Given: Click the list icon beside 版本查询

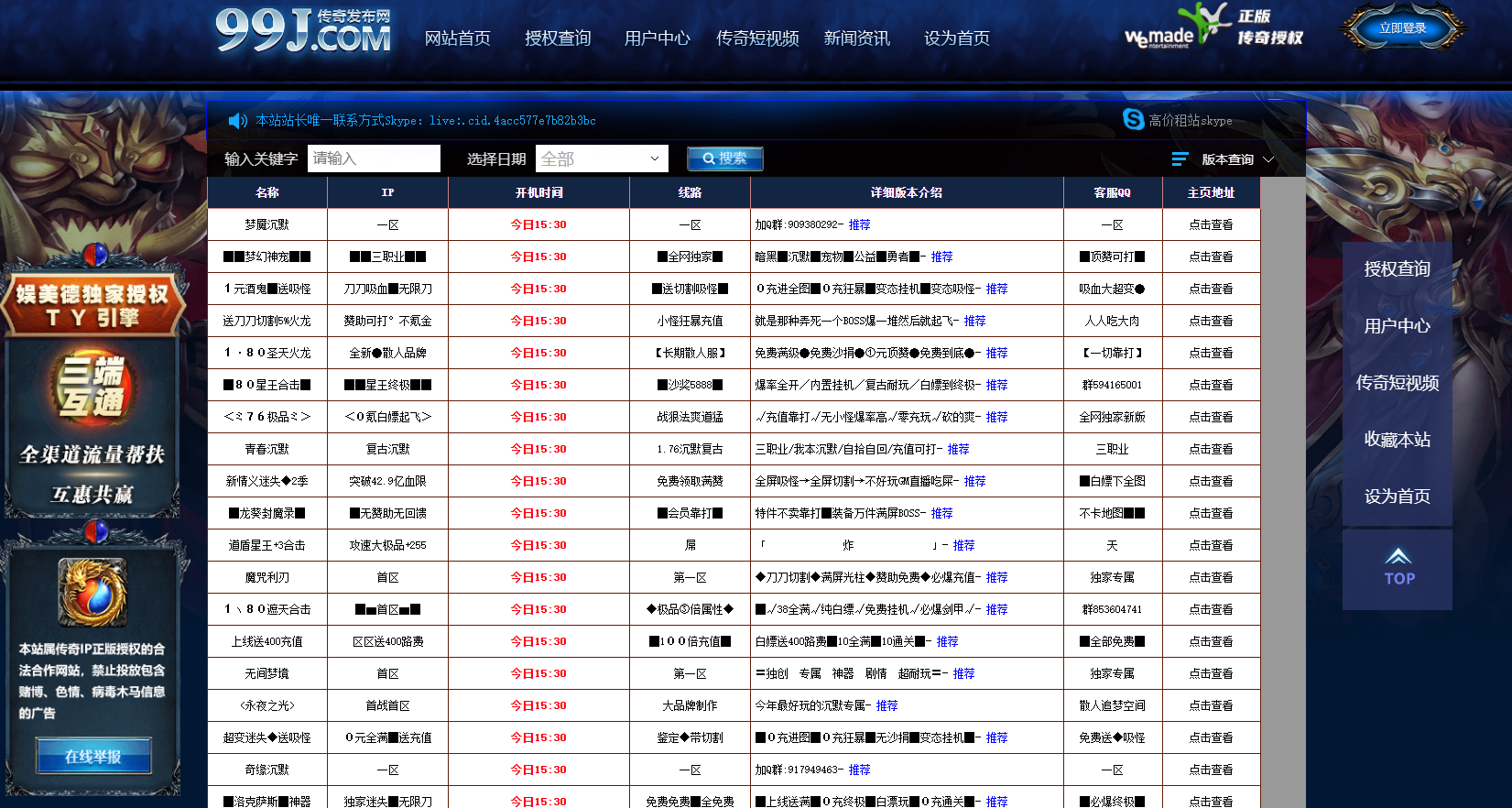Looking at the screenshot, I should 1180,159.
